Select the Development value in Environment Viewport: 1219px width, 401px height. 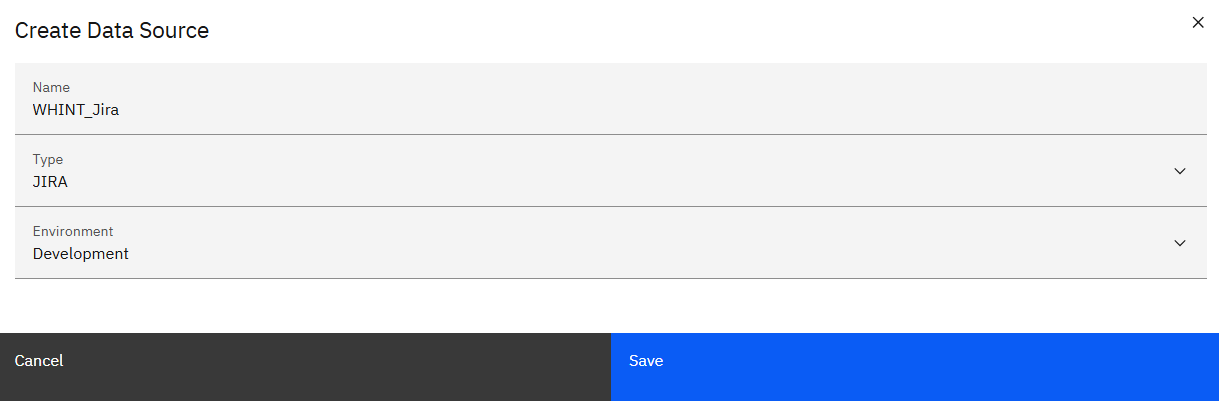coord(81,254)
